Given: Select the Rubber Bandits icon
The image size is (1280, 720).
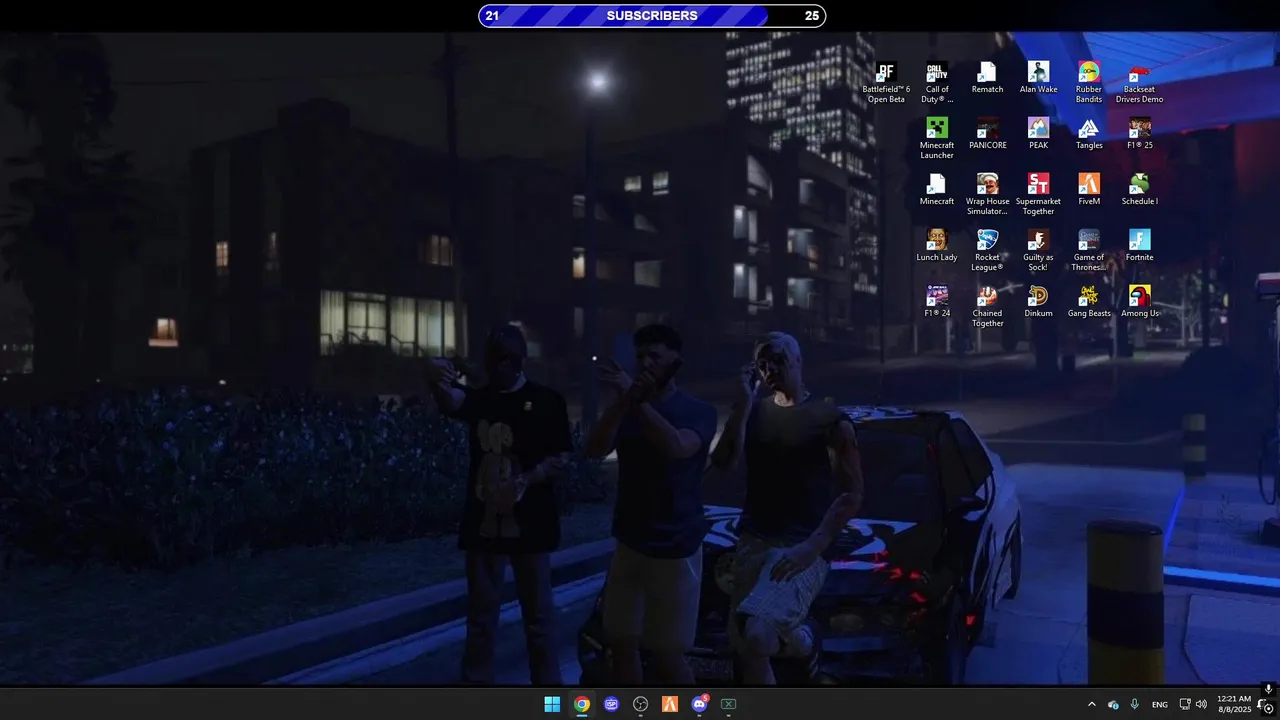Looking at the screenshot, I should (1089, 82).
